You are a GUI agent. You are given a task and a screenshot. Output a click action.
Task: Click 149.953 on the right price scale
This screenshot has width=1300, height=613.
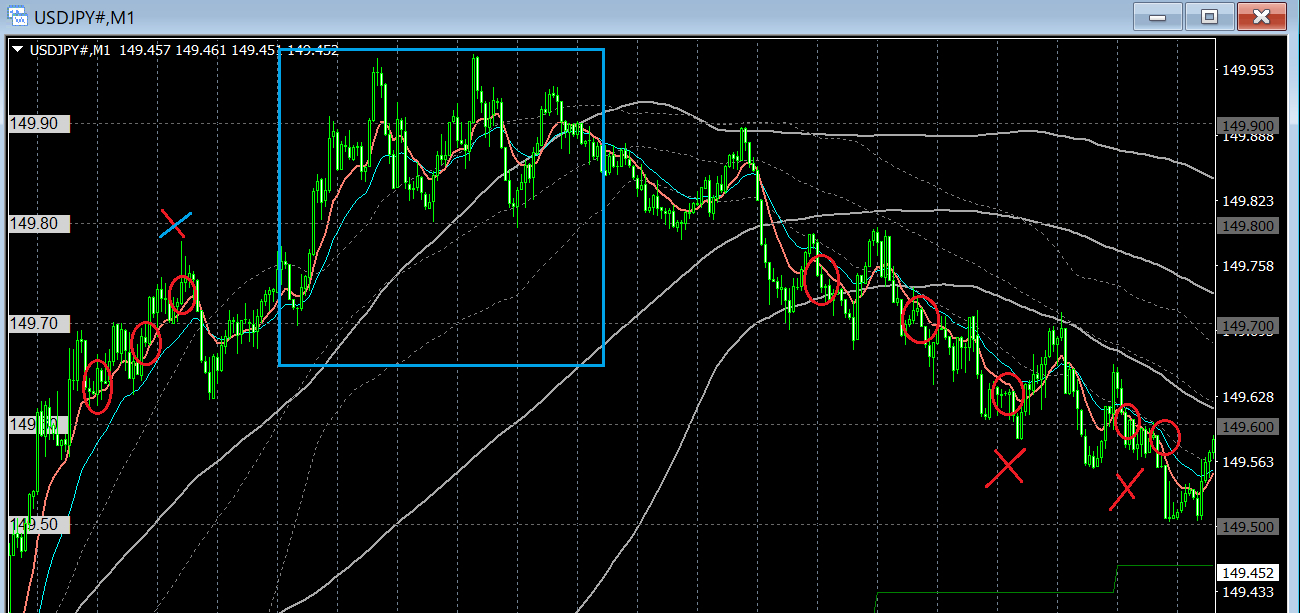[1247, 70]
